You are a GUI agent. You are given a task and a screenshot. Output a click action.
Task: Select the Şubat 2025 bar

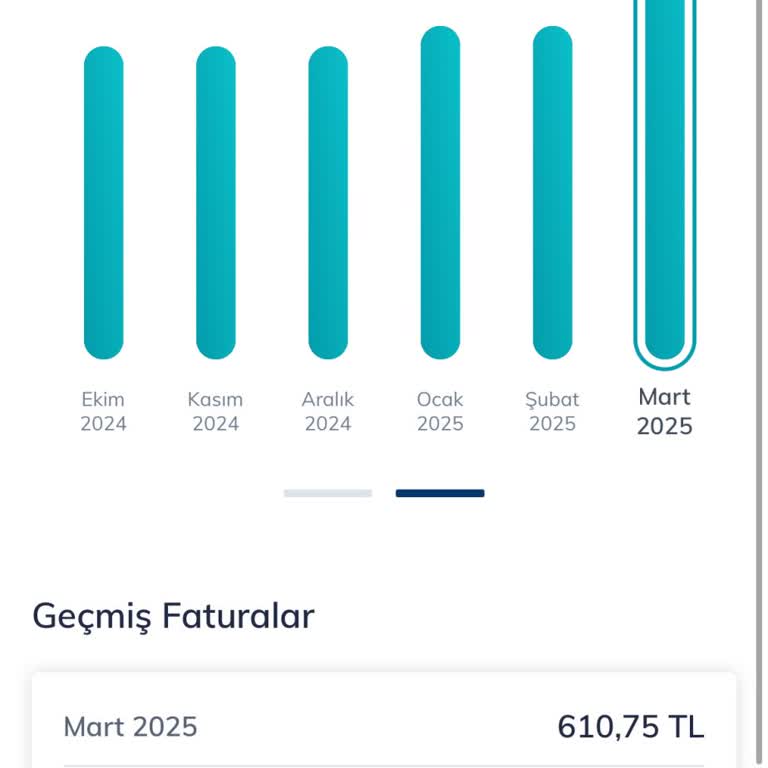click(552, 193)
